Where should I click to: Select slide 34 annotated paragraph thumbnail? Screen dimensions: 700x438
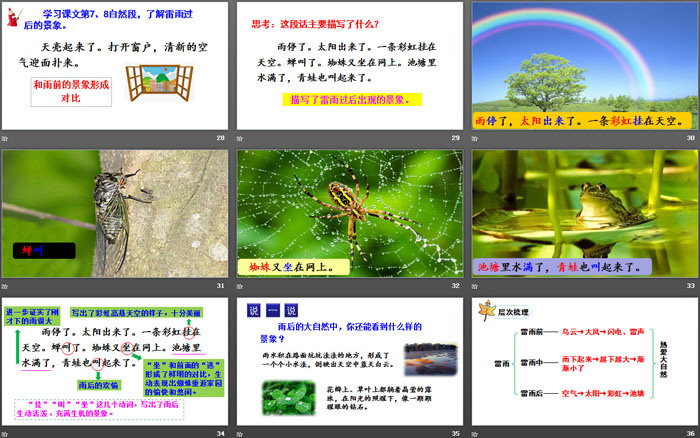click(115, 362)
